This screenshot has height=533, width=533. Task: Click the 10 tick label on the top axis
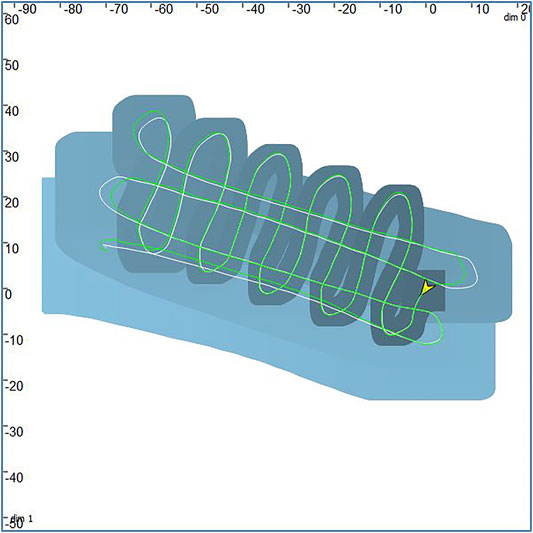click(x=482, y=9)
